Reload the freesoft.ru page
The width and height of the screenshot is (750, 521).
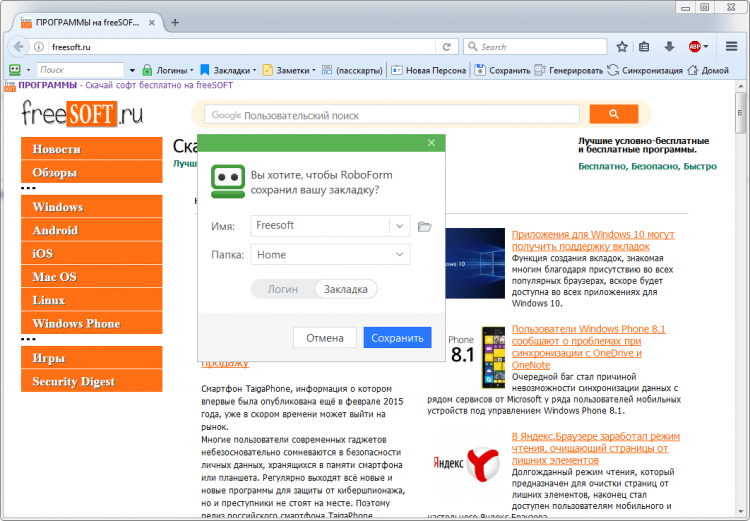tap(447, 47)
